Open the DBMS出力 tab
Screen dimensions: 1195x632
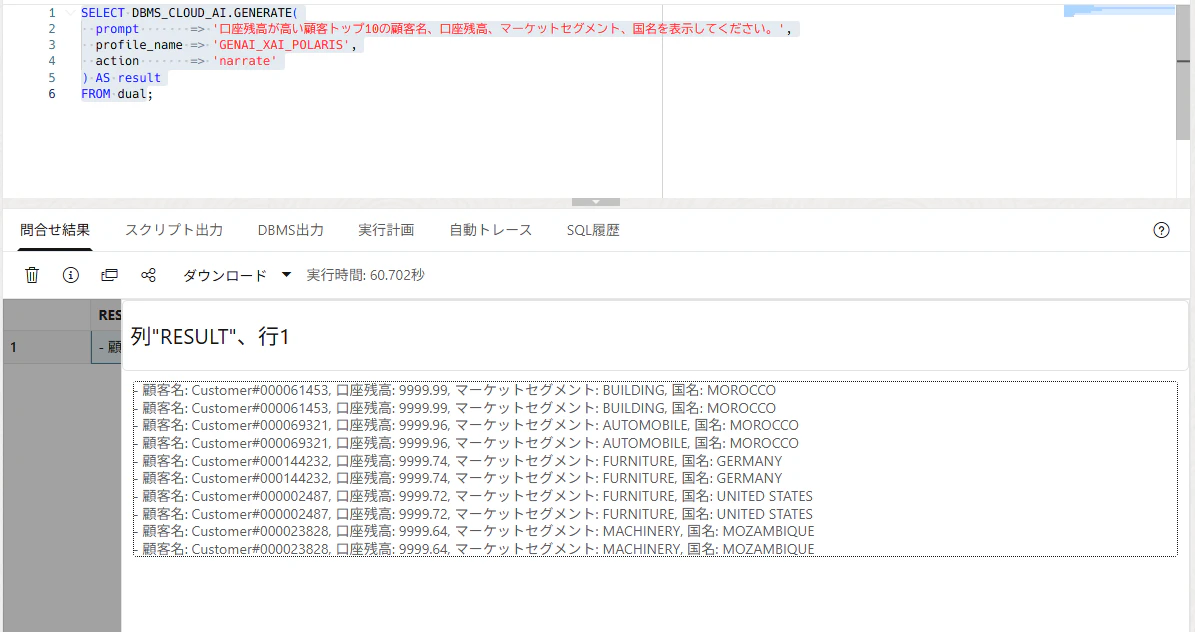click(290, 229)
